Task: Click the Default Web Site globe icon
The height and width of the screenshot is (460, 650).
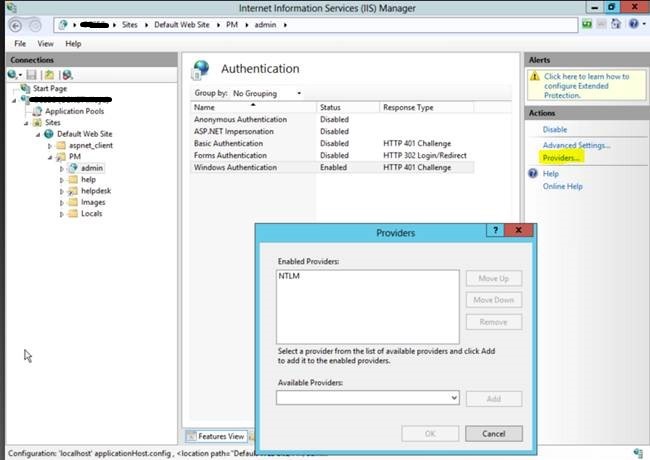Action: pos(49,134)
